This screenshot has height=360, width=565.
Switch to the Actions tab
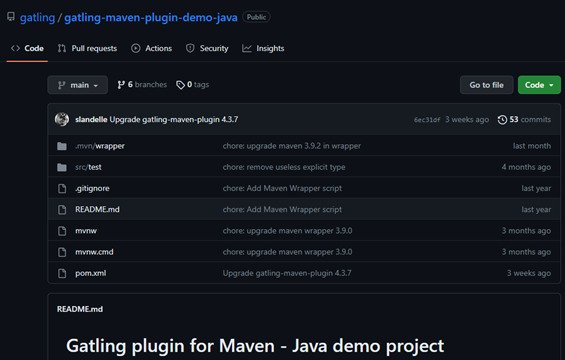151,48
